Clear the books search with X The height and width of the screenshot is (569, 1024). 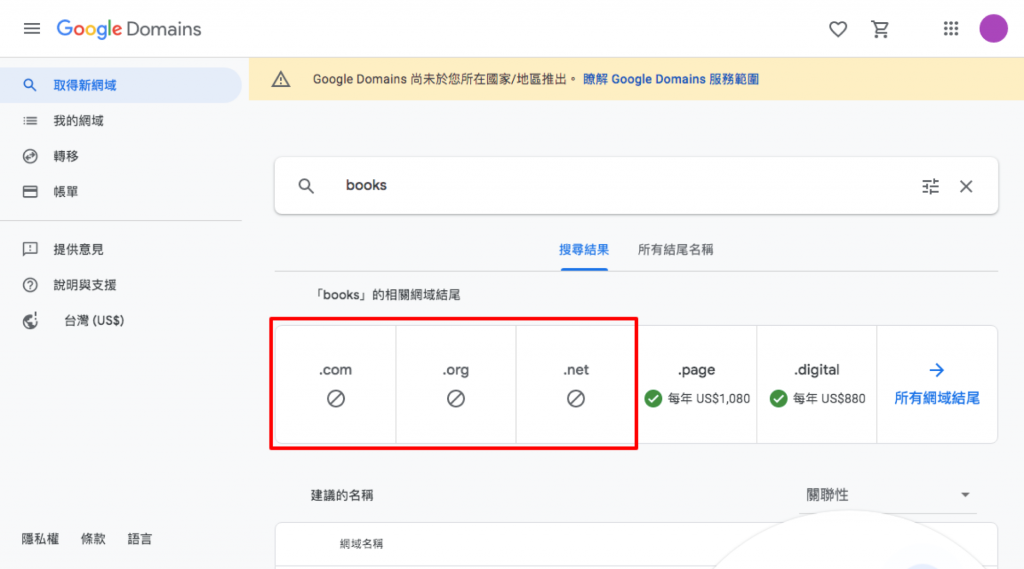966,186
